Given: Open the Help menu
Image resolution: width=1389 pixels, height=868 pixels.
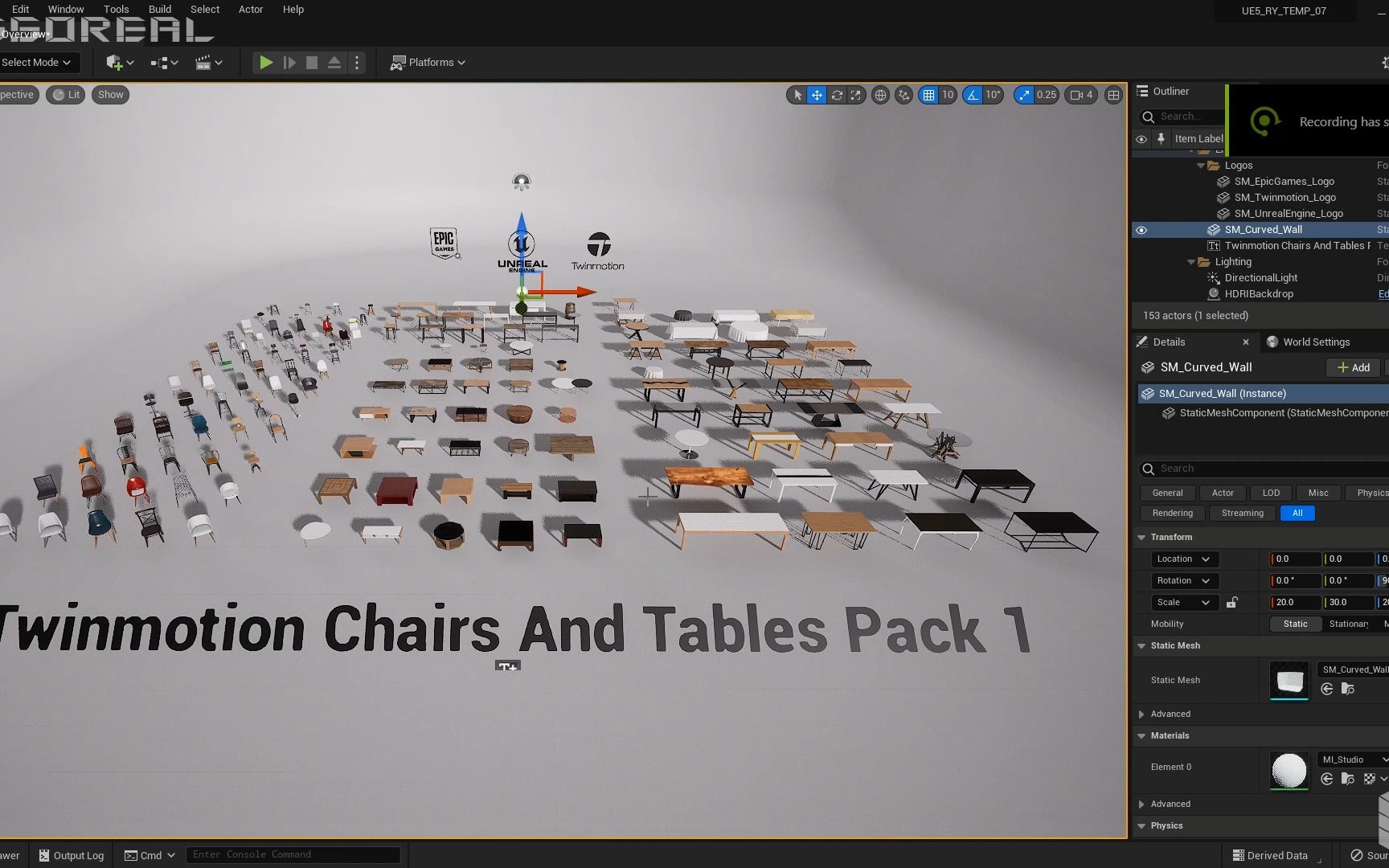Looking at the screenshot, I should pos(293,9).
